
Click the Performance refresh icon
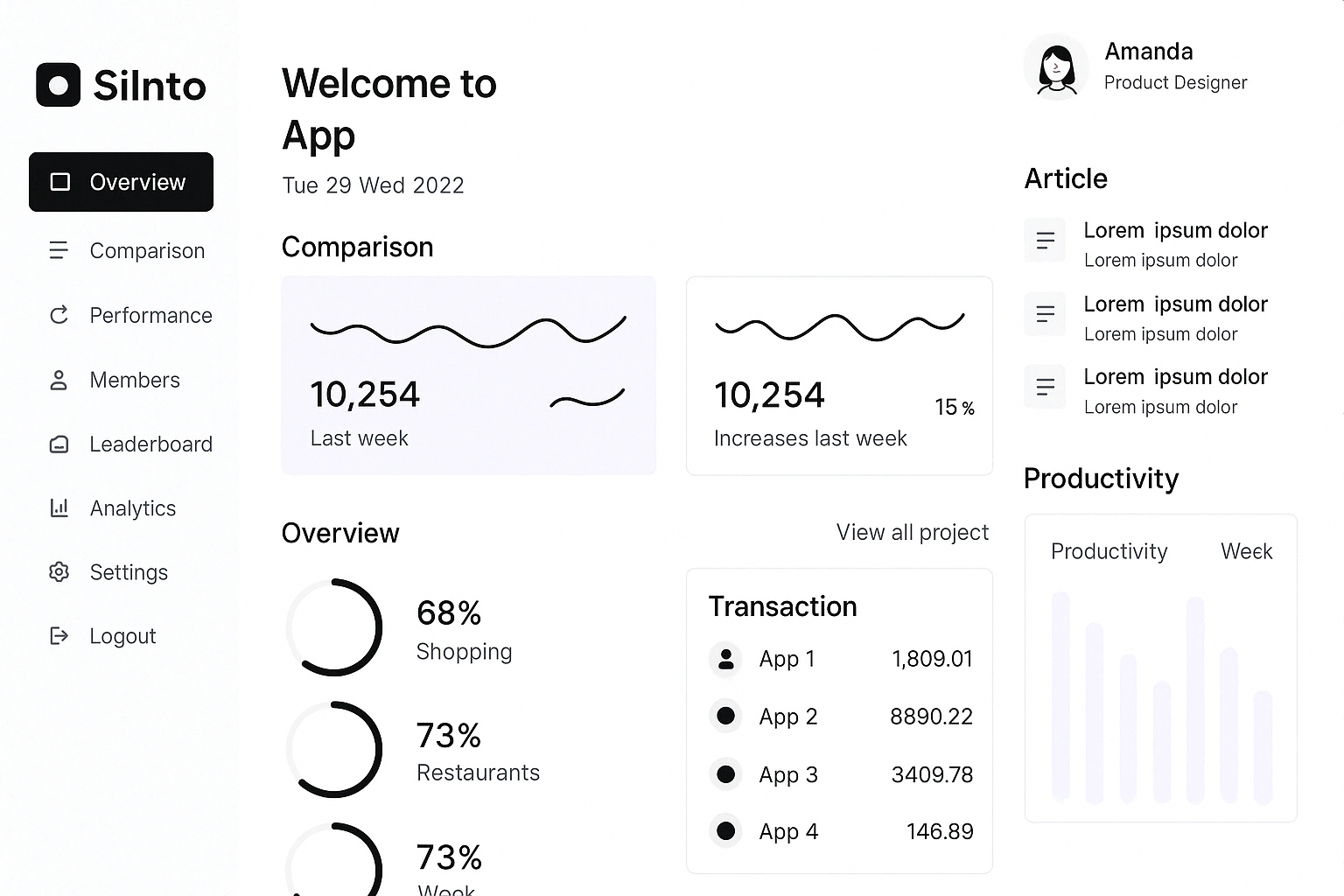59,315
